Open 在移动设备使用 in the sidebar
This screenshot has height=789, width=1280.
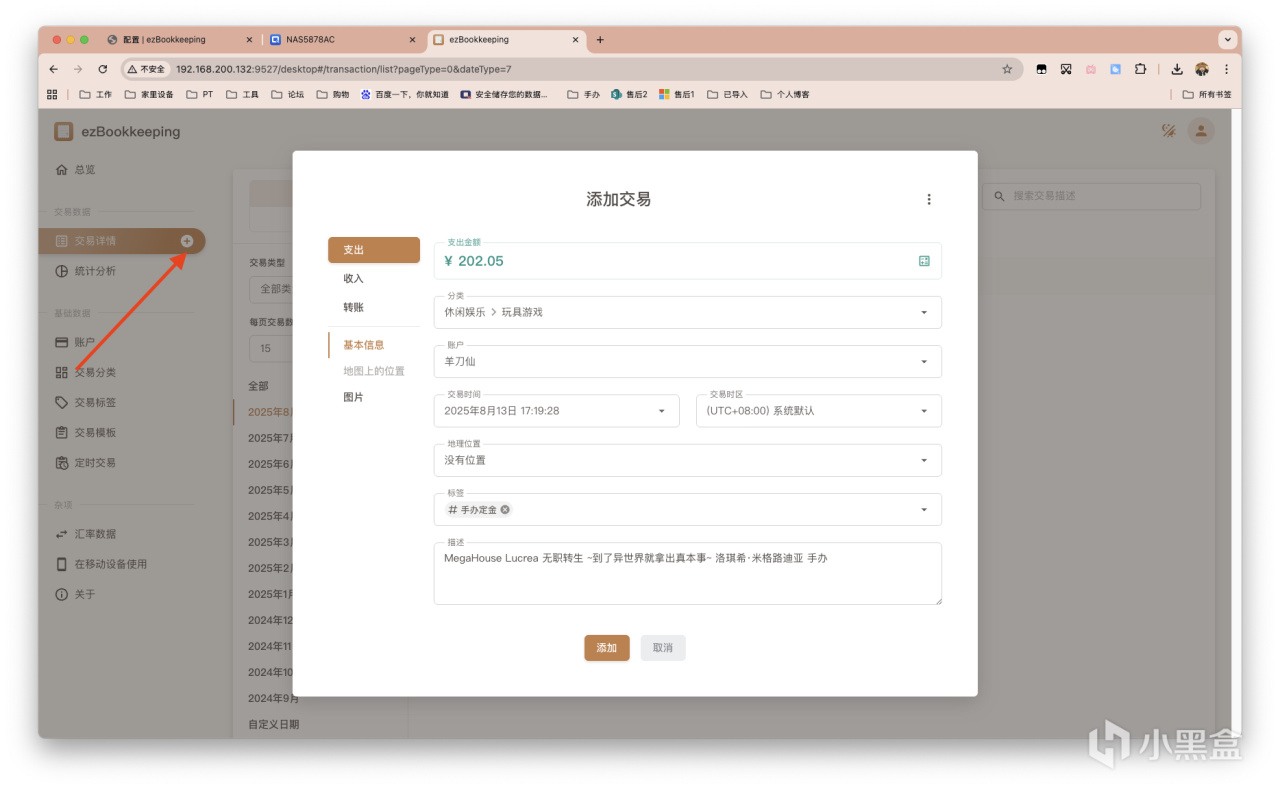(x=101, y=564)
